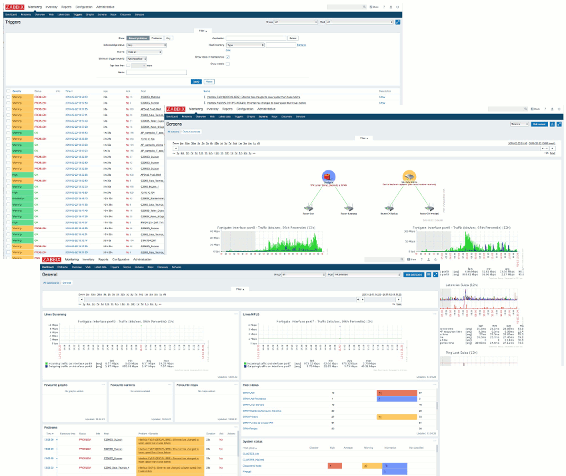The width and height of the screenshot is (566, 476).
Task: Click second router icon under firewall
Action: (x=348, y=208)
